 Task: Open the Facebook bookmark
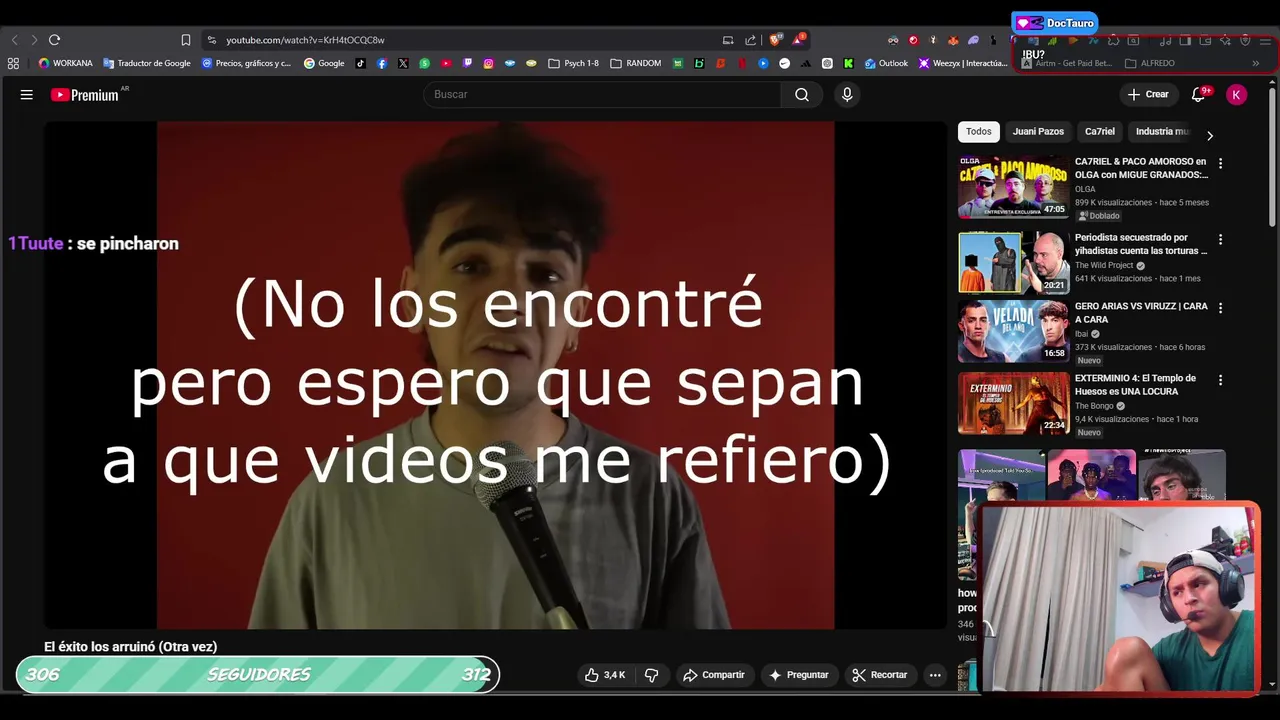point(382,63)
